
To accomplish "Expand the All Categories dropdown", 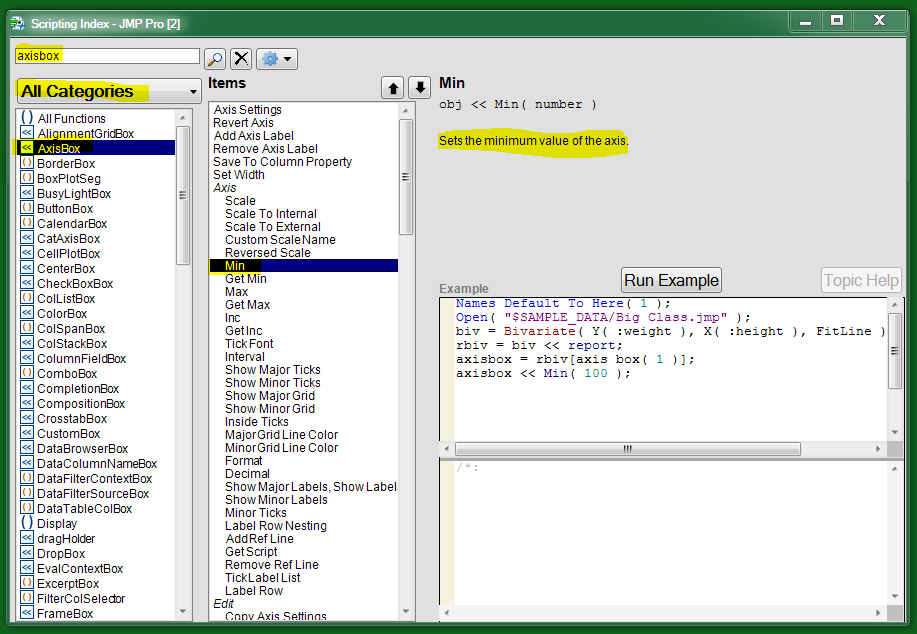I will pos(108,91).
